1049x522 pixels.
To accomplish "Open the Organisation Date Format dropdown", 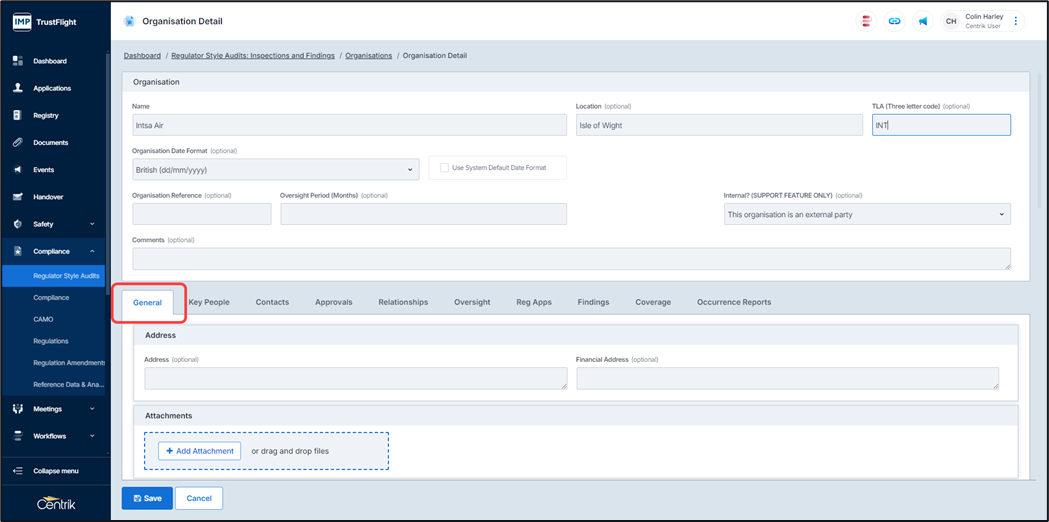I will point(275,170).
